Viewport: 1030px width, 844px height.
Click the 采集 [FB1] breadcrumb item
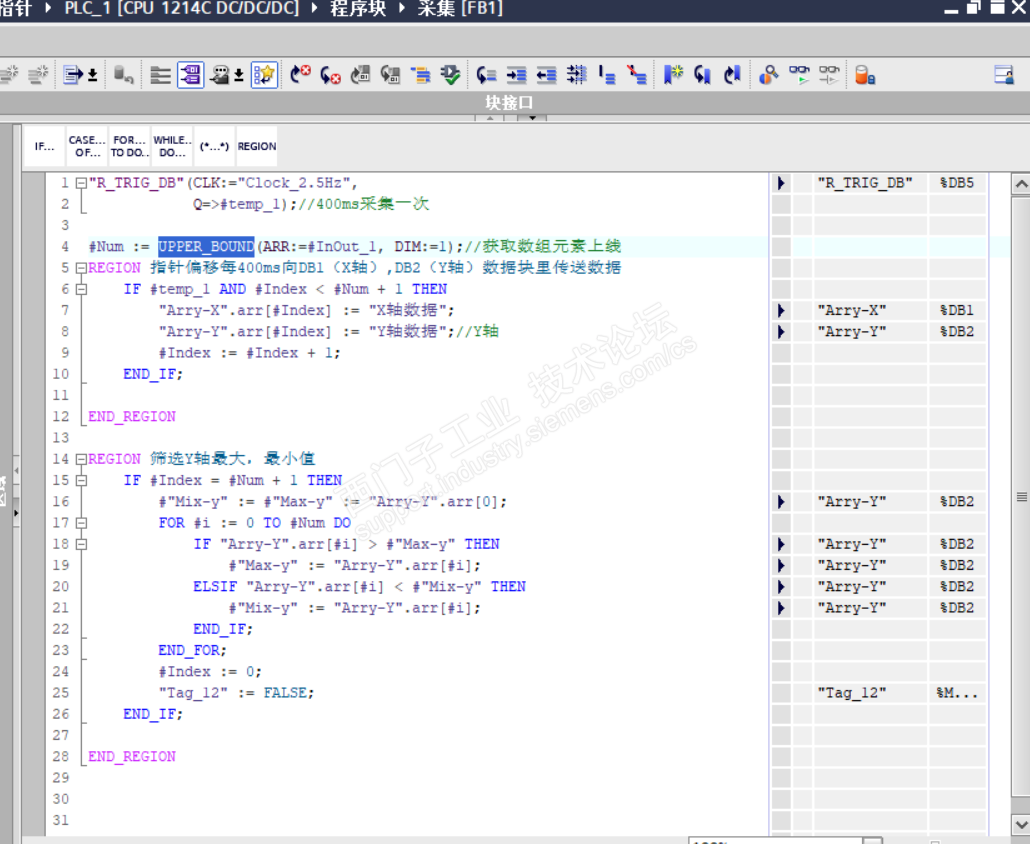[x=460, y=9]
